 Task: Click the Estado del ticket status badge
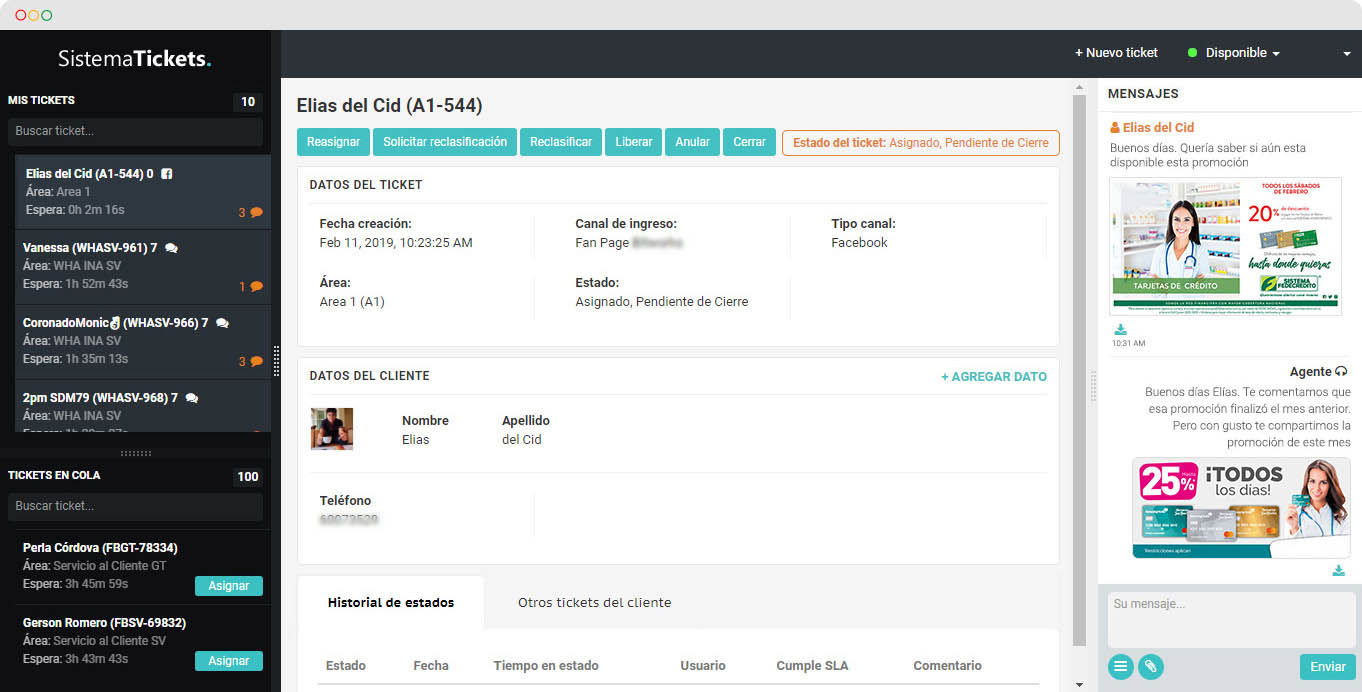[921, 143]
